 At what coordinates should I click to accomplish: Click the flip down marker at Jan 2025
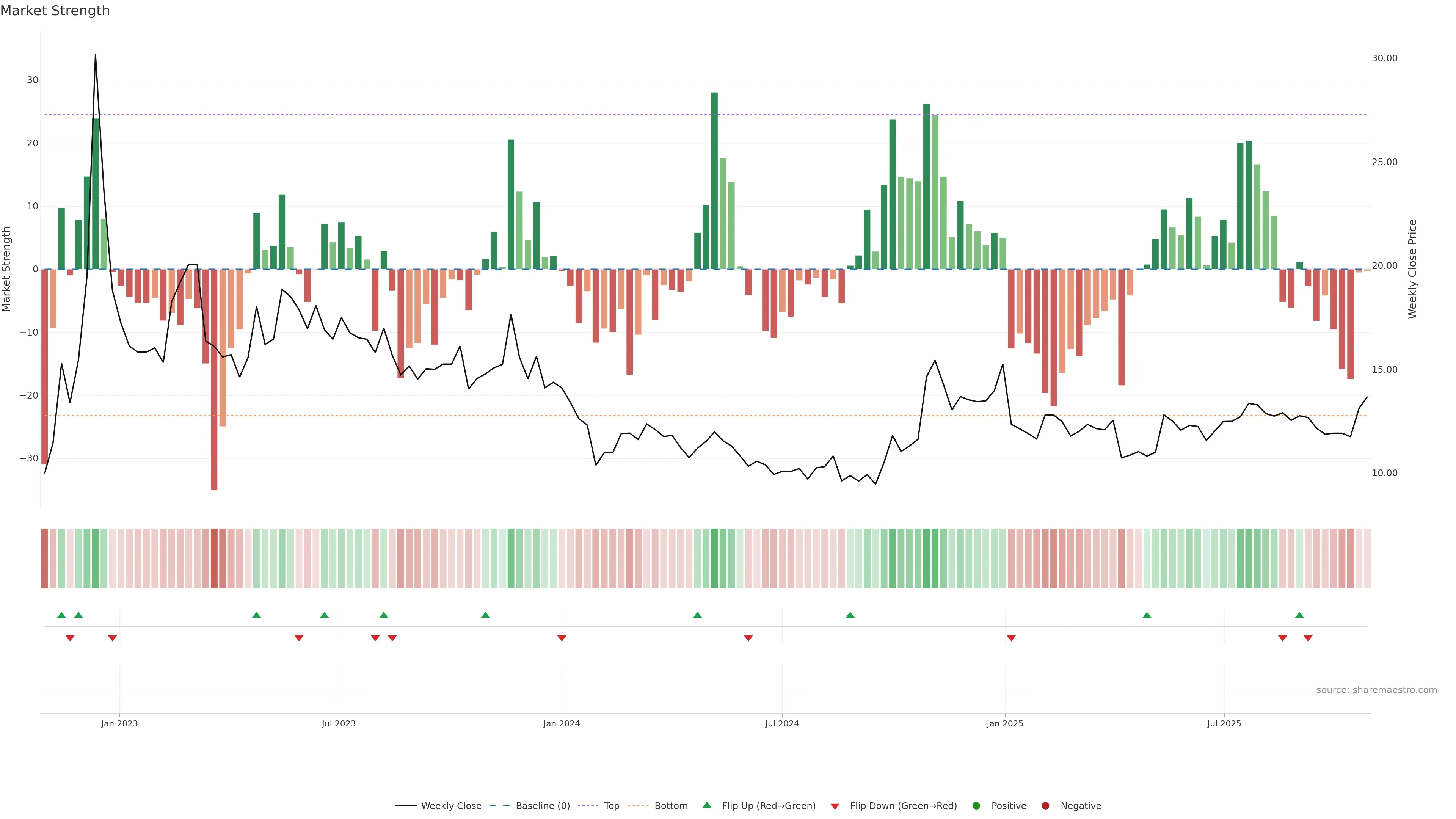click(1011, 638)
